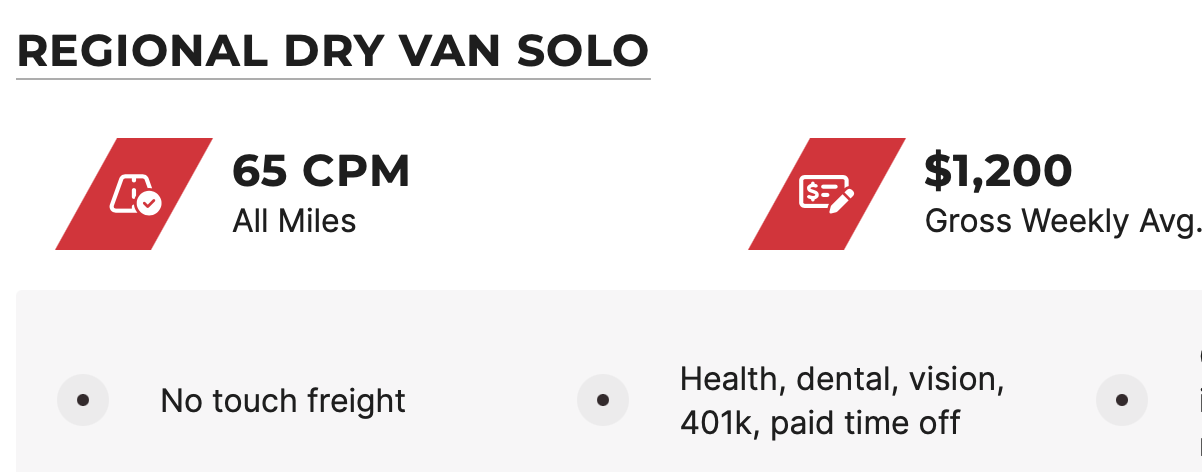This screenshot has height=472, width=1202.
Task: Select the bullet beside Health, dental, vision
Action: point(604,401)
